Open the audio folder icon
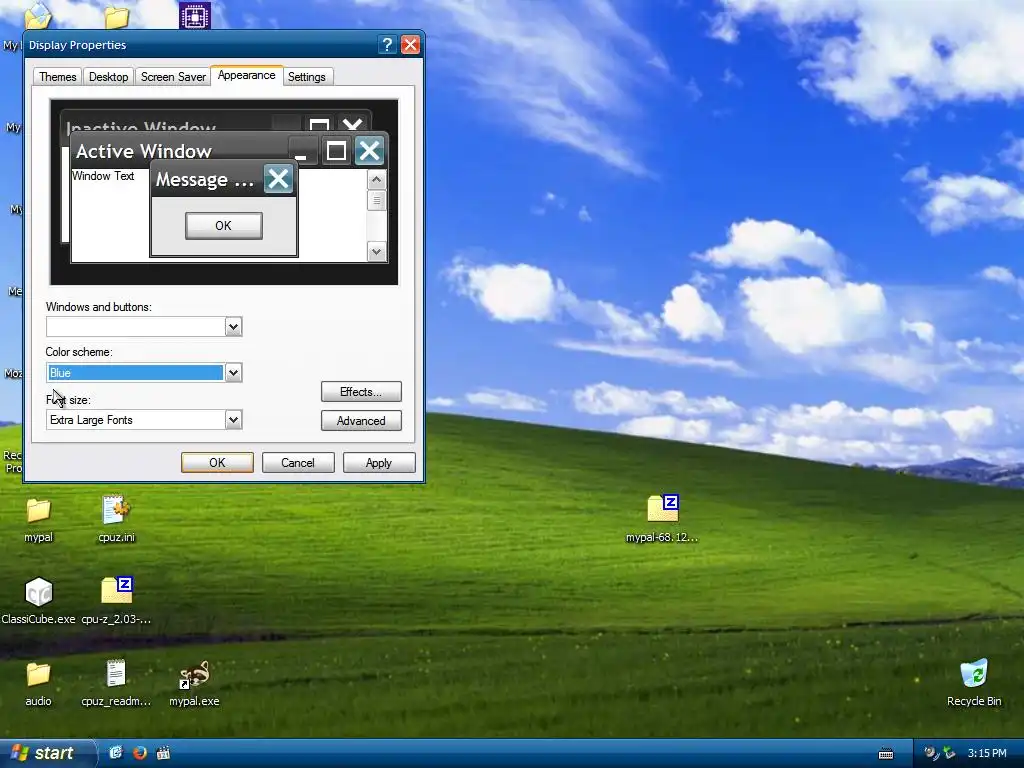Viewport: 1024px width, 768px height. coord(38,674)
